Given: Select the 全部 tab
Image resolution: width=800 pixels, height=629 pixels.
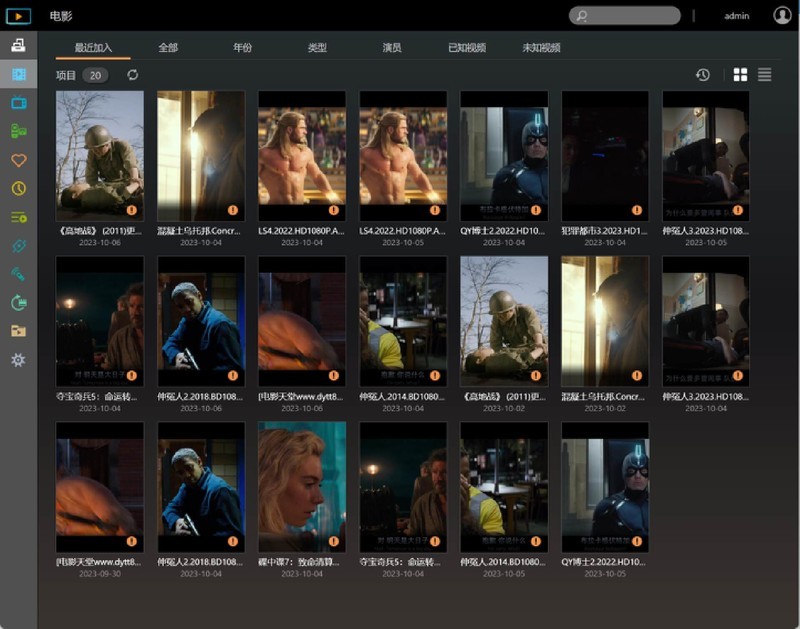Looking at the screenshot, I should 168,47.
